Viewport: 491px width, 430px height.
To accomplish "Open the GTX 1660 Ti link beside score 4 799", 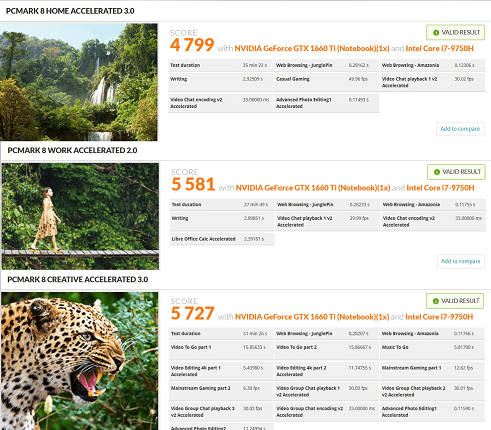I will (x=312, y=49).
